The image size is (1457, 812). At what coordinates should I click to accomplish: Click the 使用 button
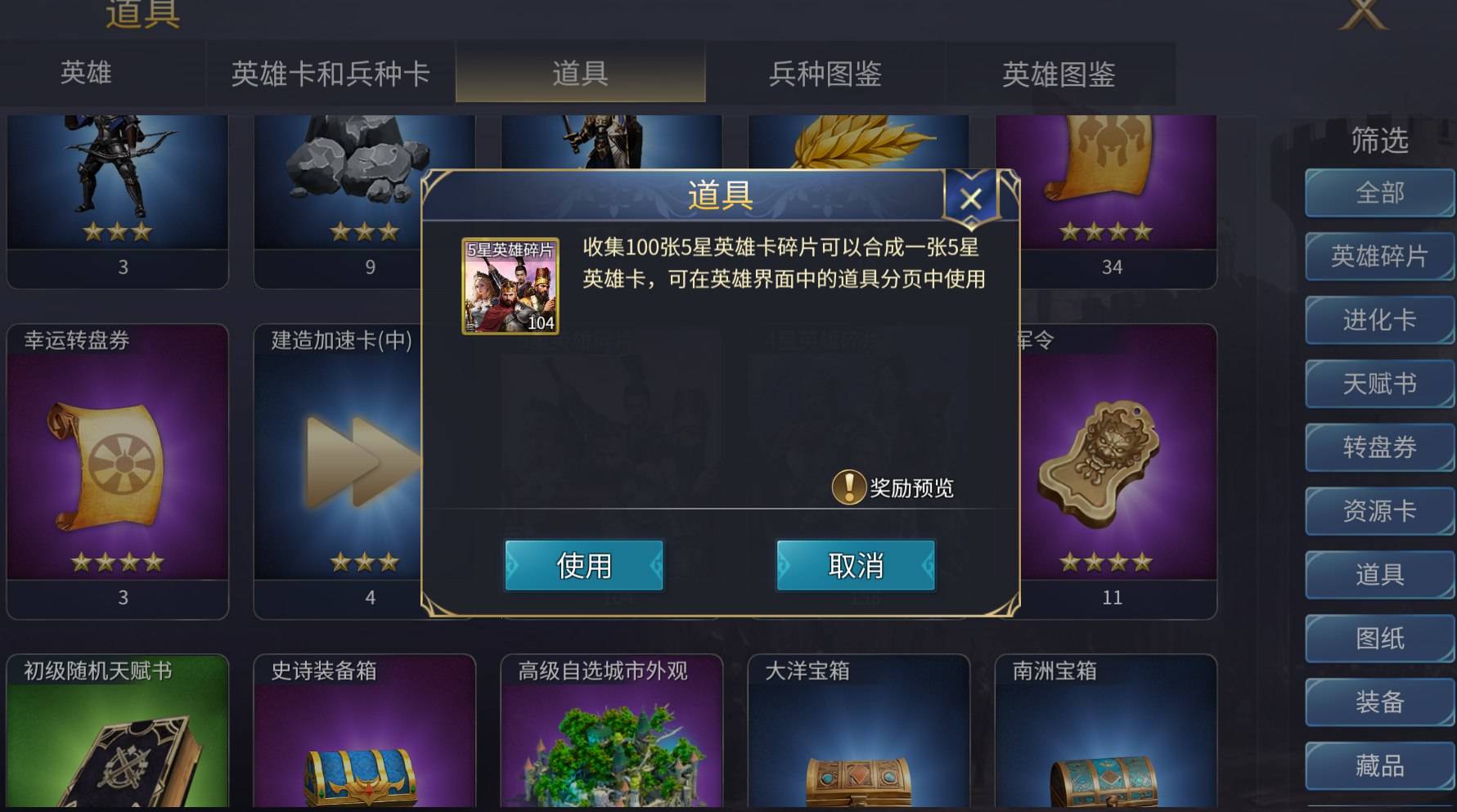[584, 565]
